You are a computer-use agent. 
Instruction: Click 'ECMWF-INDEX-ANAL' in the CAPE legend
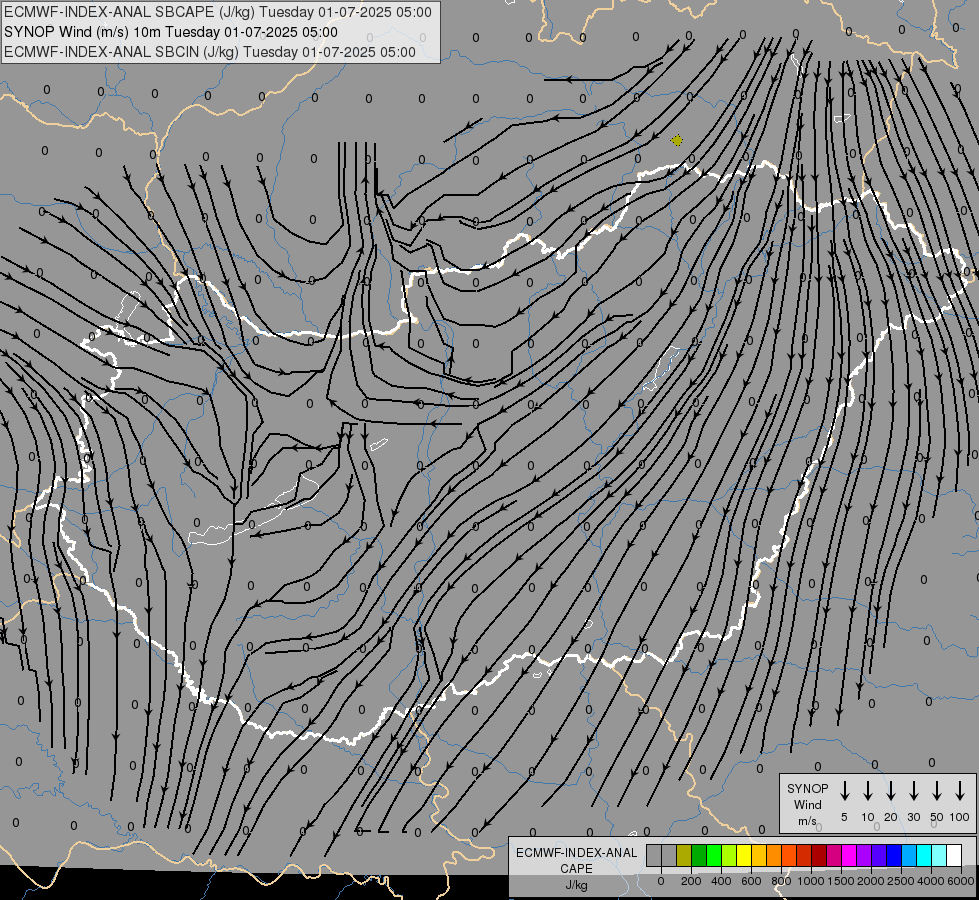[x=576, y=853]
